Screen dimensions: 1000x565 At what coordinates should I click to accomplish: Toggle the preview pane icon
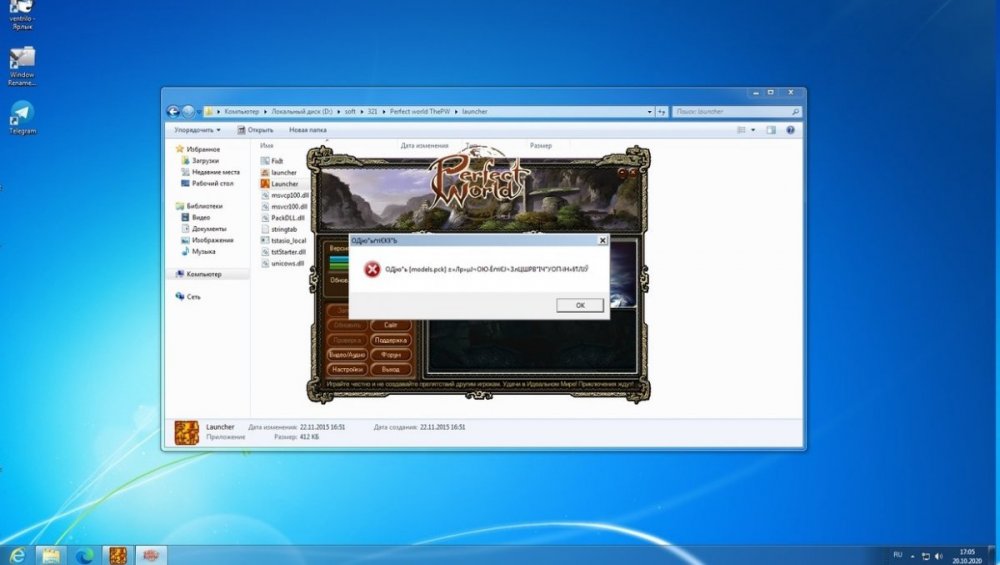tap(771, 130)
